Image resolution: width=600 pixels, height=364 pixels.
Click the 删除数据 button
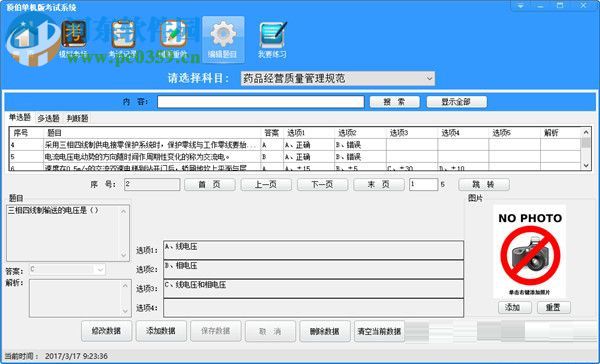[x=325, y=331]
